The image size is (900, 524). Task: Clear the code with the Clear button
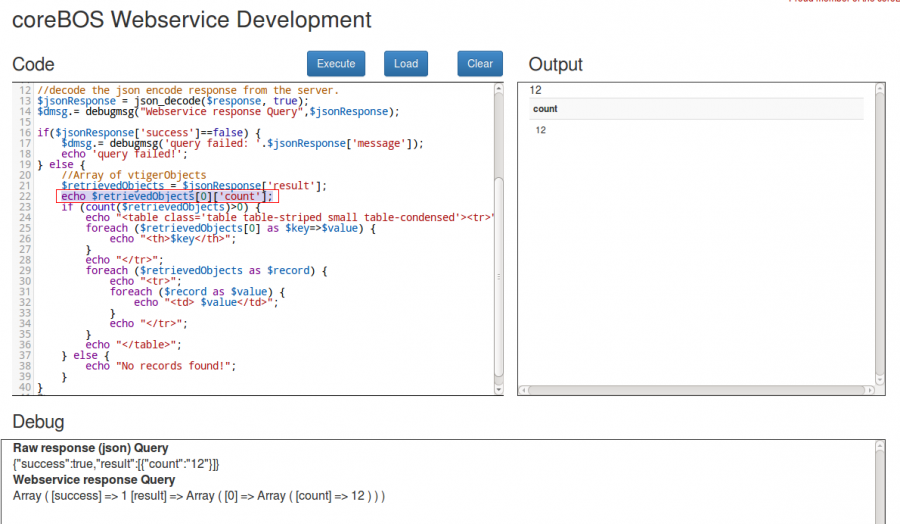(480, 64)
